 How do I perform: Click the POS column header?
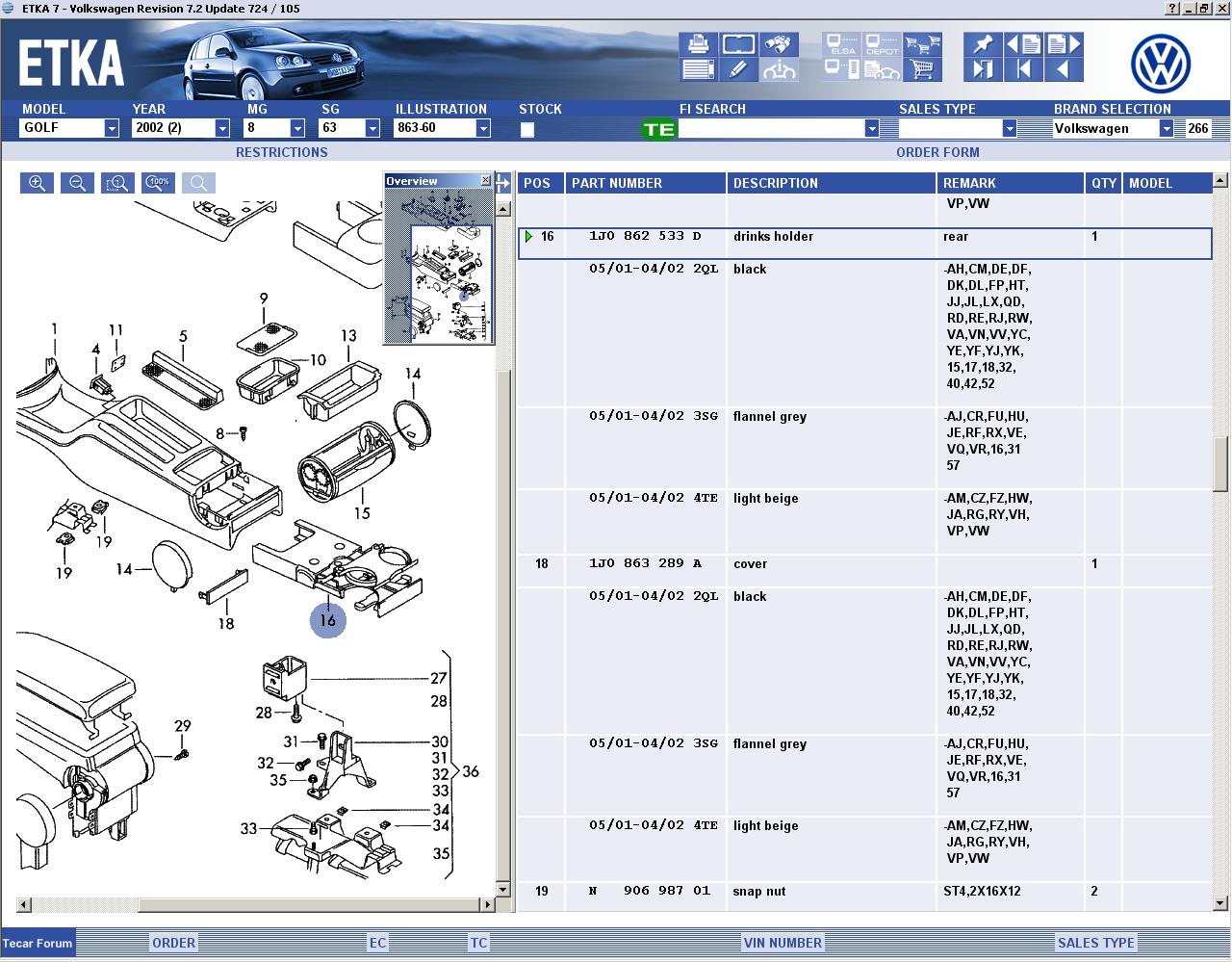click(540, 183)
